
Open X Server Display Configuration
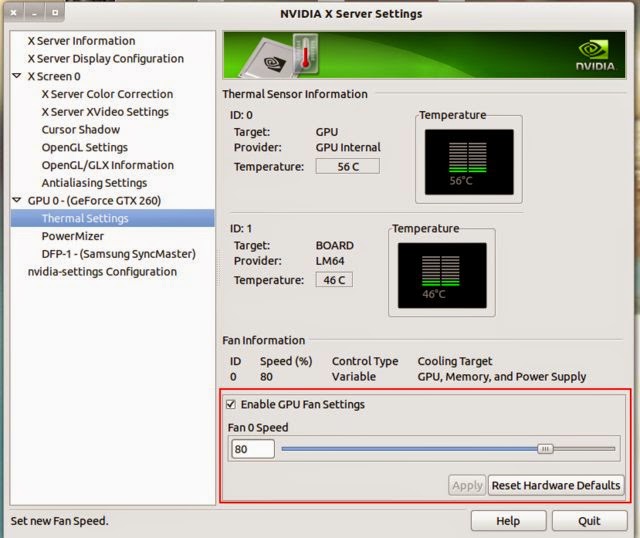[x=106, y=59]
